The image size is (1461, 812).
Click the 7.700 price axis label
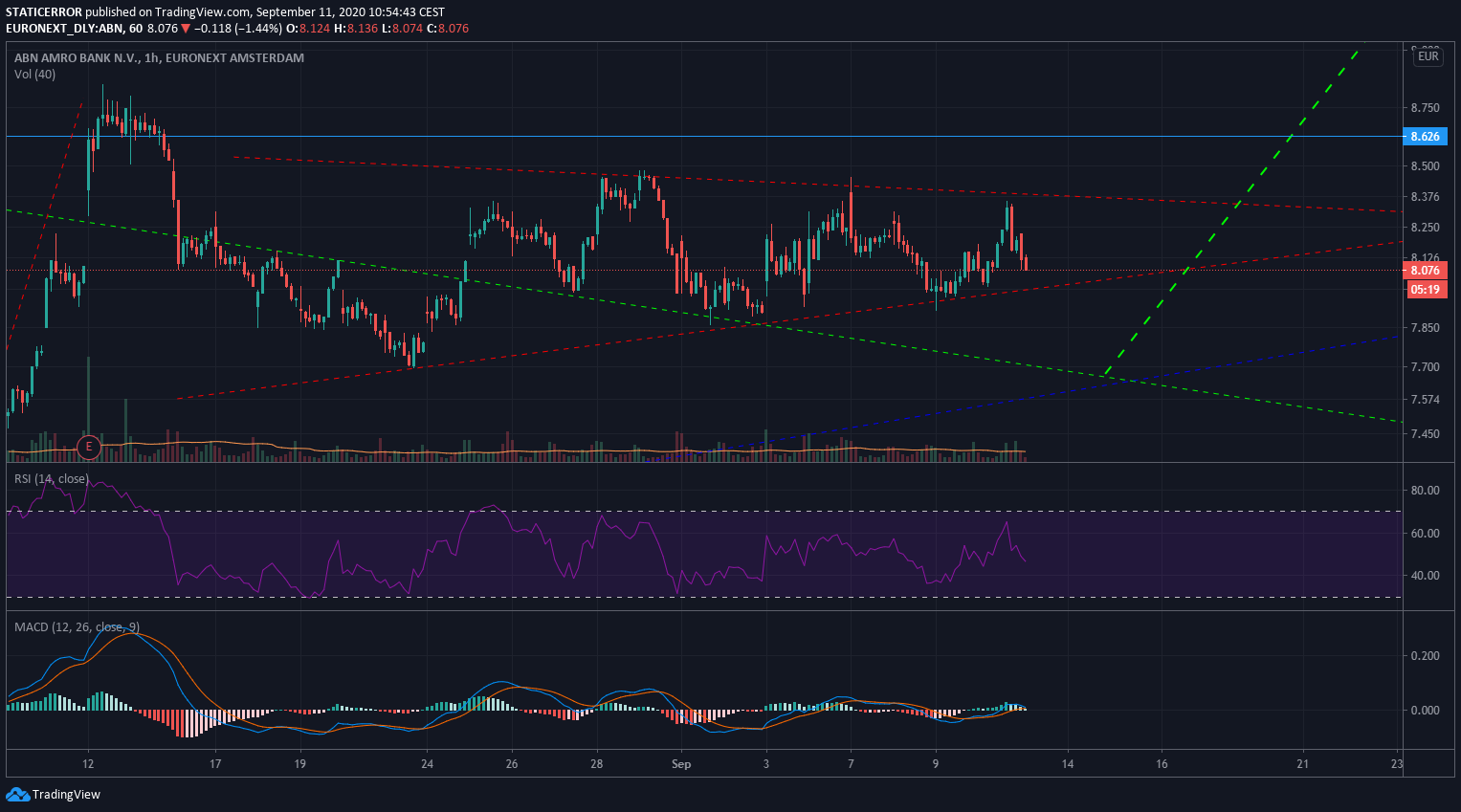point(1425,367)
